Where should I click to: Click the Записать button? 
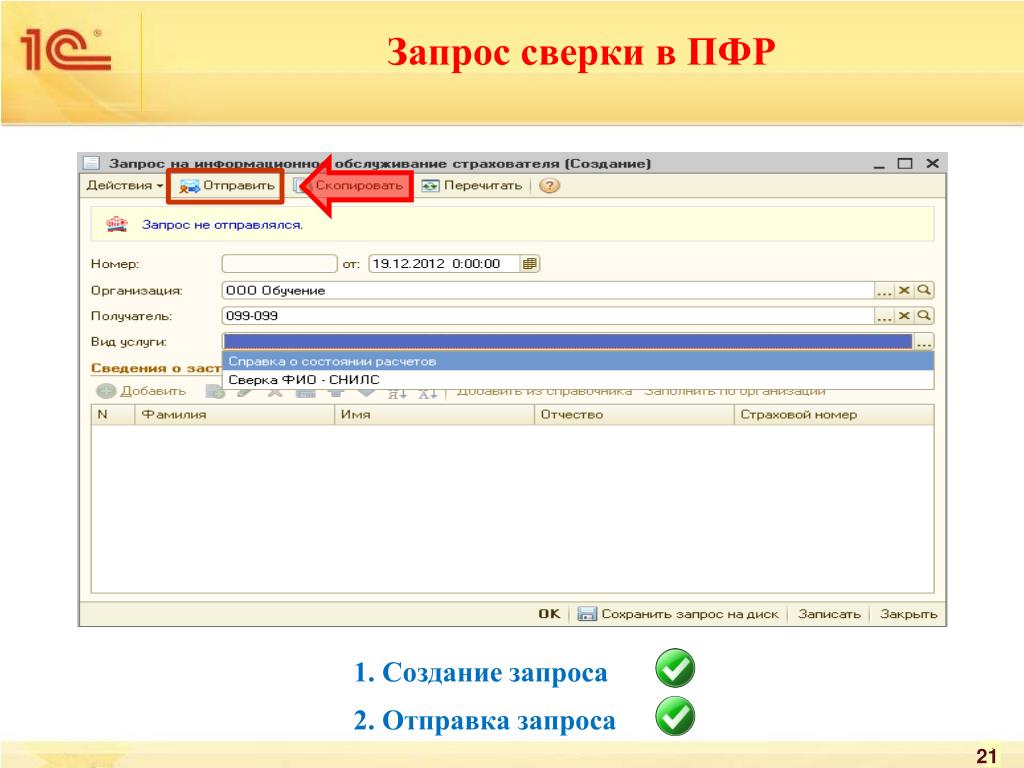coord(829,614)
